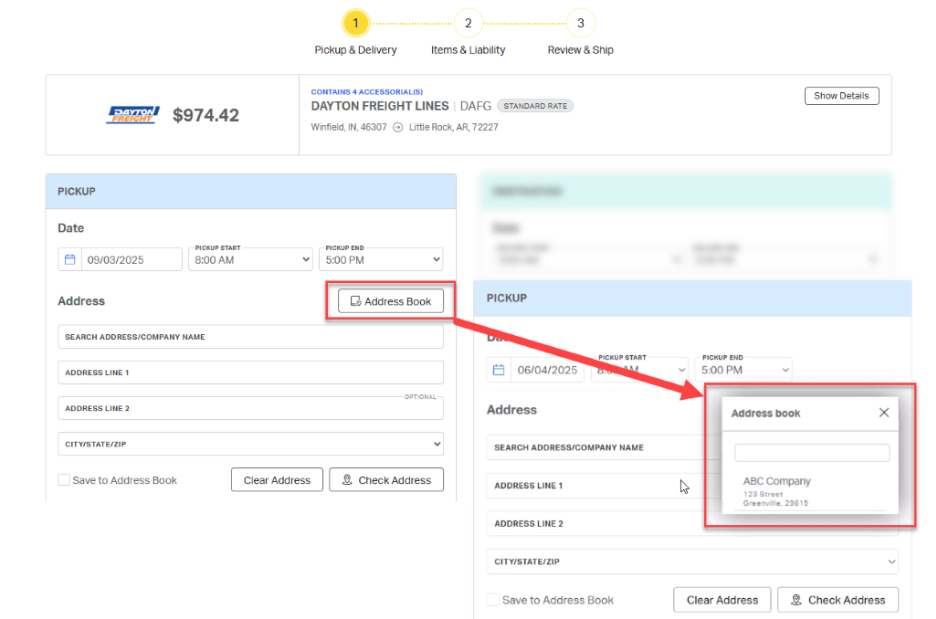The width and height of the screenshot is (936, 619).
Task: Click Search Address/Company Name field in left panel
Action: [251, 337]
